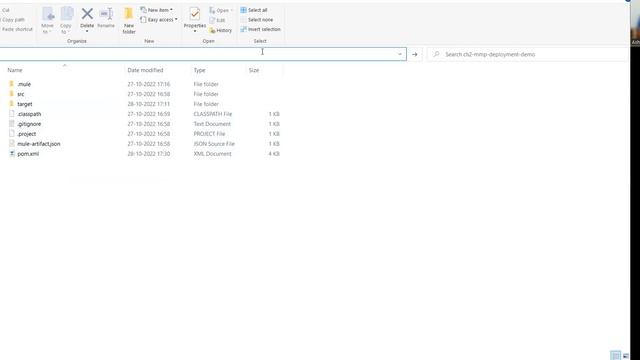The width and height of the screenshot is (640, 360).
Task: Click the Go to arrow button
Action: tap(415, 54)
